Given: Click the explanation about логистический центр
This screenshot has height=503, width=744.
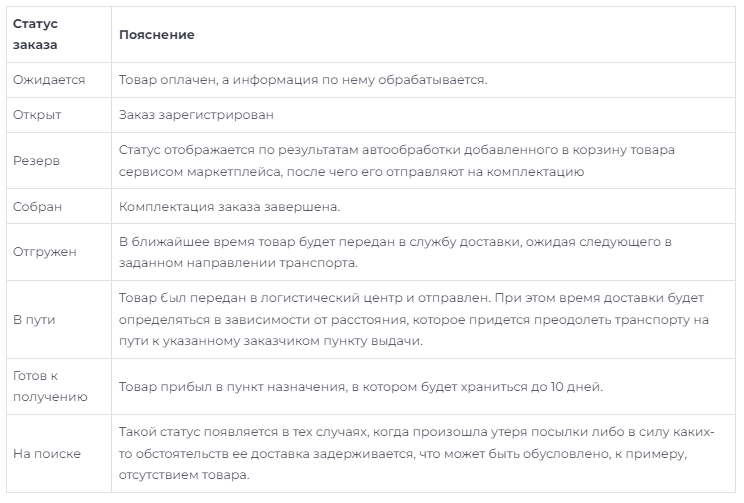Looking at the screenshot, I should pos(414,319).
